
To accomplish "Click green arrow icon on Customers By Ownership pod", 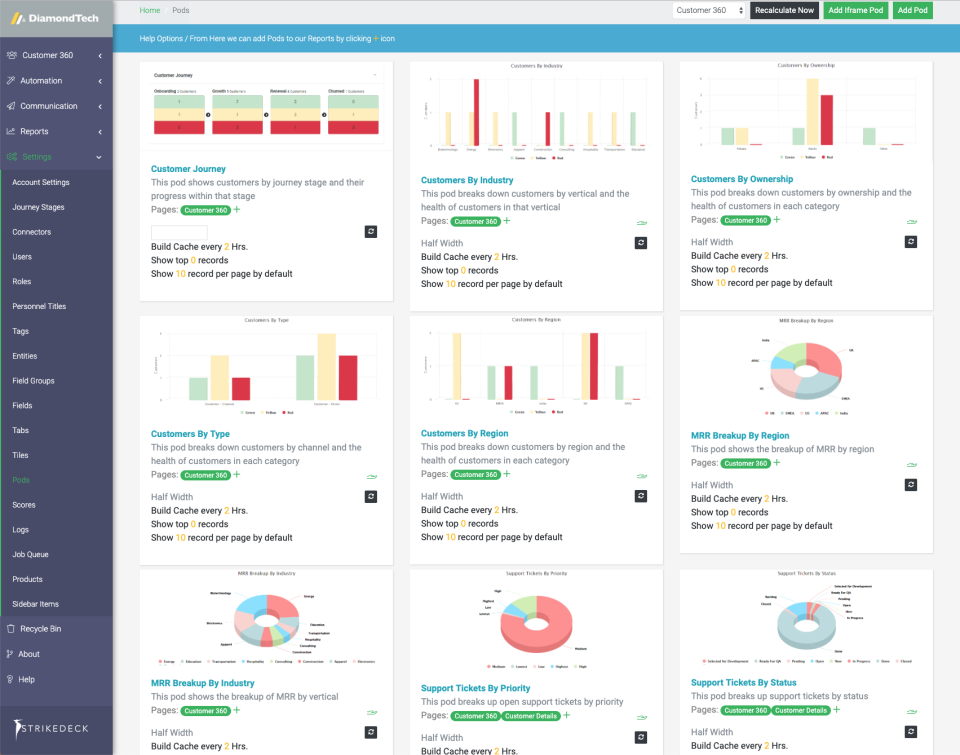I will coord(912,222).
